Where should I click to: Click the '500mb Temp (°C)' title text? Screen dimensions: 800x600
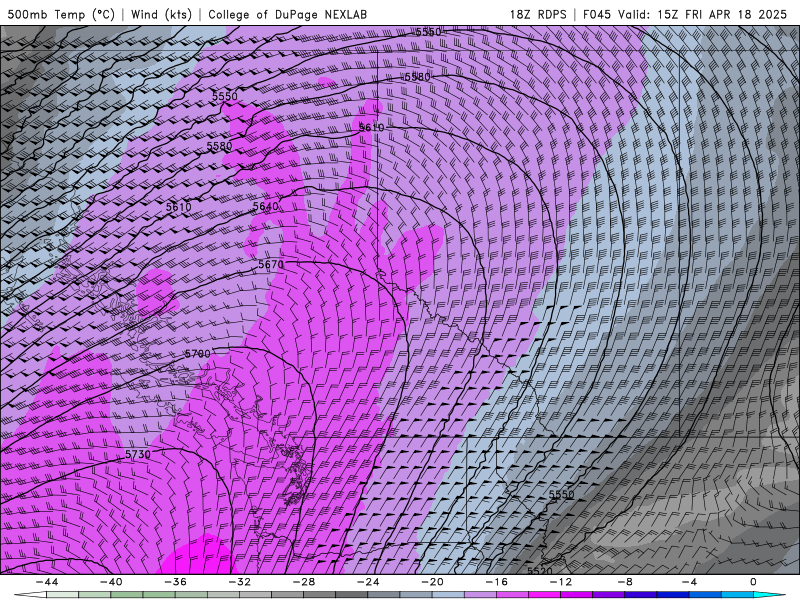(x=61, y=14)
